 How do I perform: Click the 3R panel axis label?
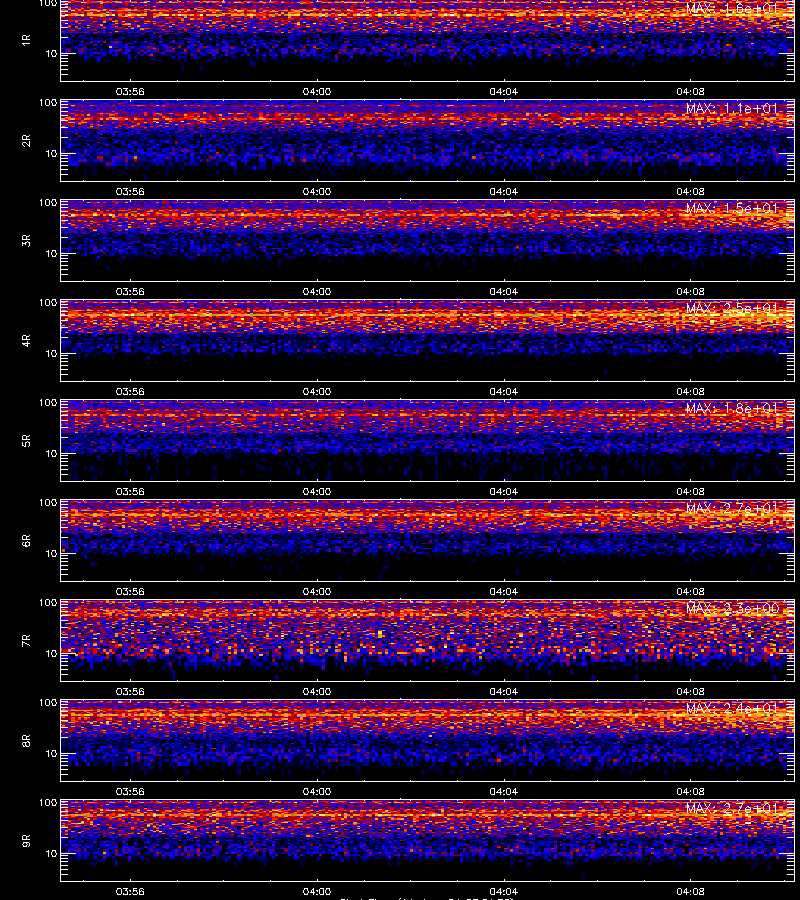[26, 240]
